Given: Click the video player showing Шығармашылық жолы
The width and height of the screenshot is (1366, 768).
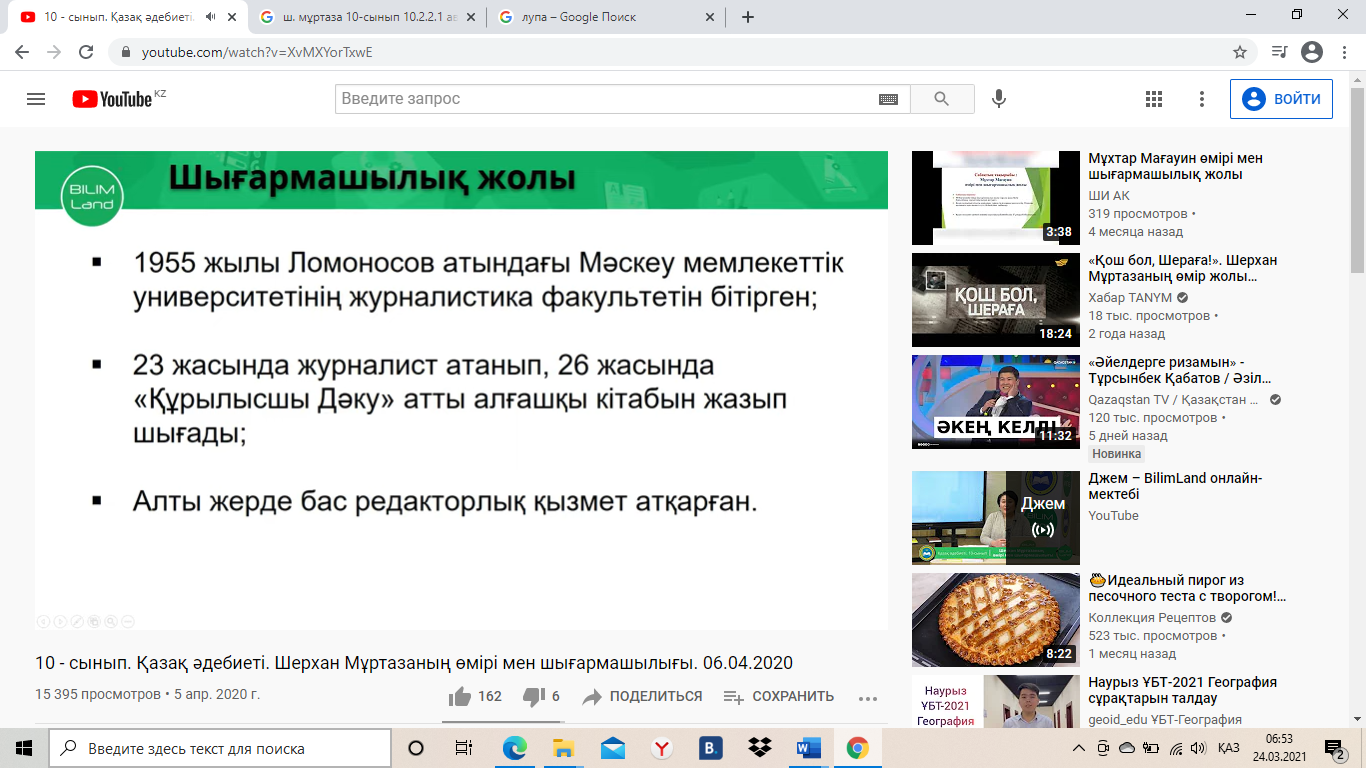Looking at the screenshot, I should pyautogui.click(x=461, y=390).
